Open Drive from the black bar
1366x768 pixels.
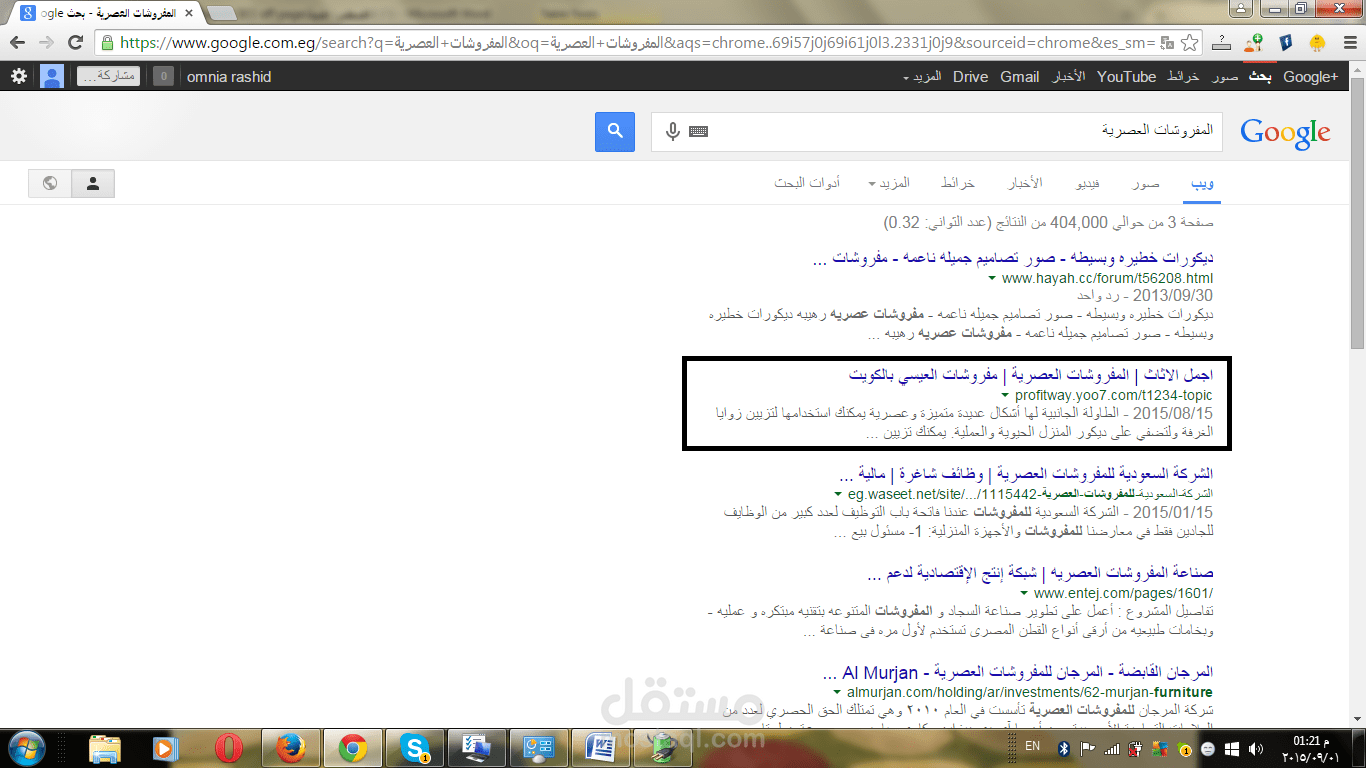(x=970, y=77)
